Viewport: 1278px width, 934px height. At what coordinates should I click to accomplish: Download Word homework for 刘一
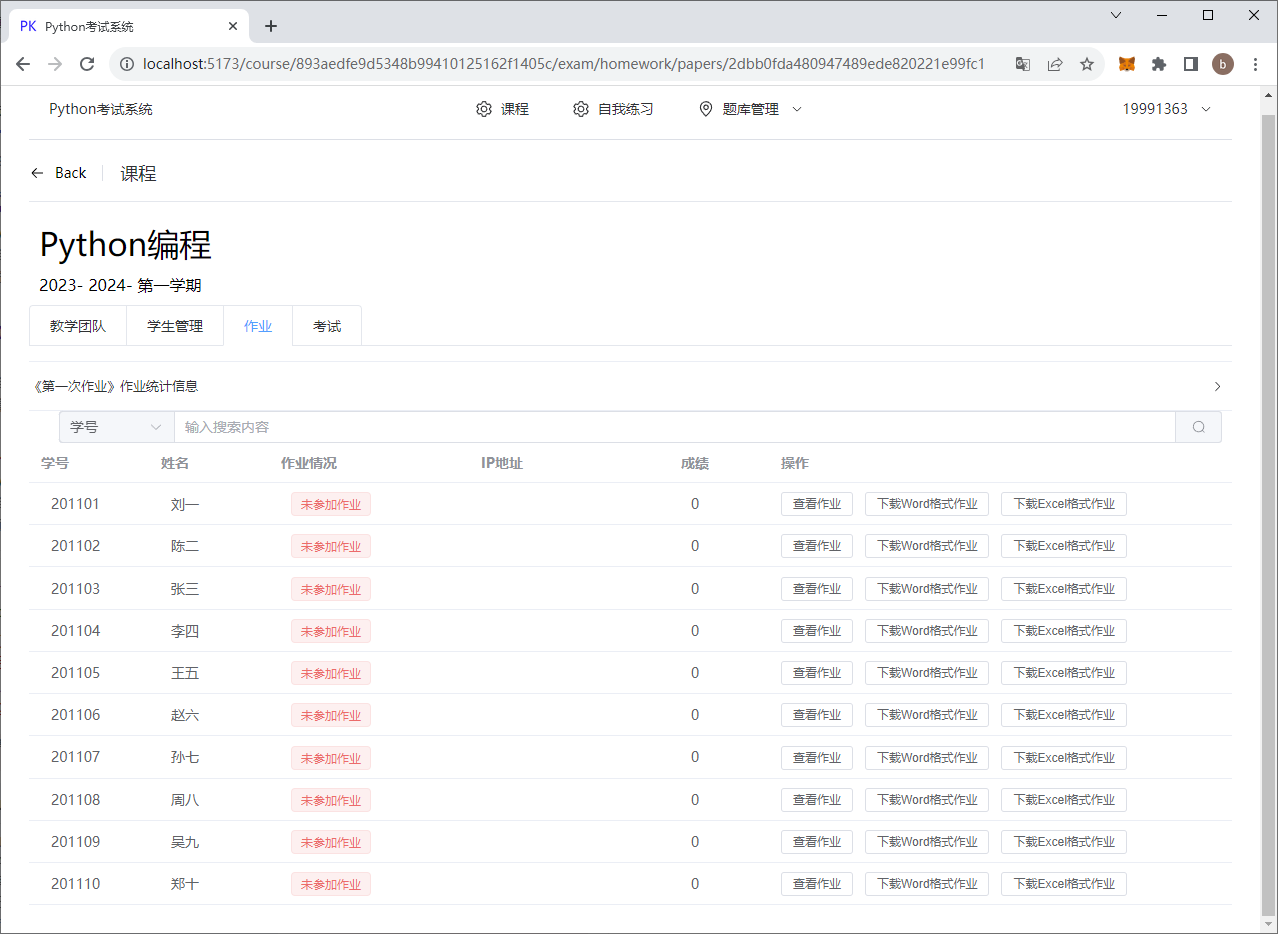click(x=927, y=504)
